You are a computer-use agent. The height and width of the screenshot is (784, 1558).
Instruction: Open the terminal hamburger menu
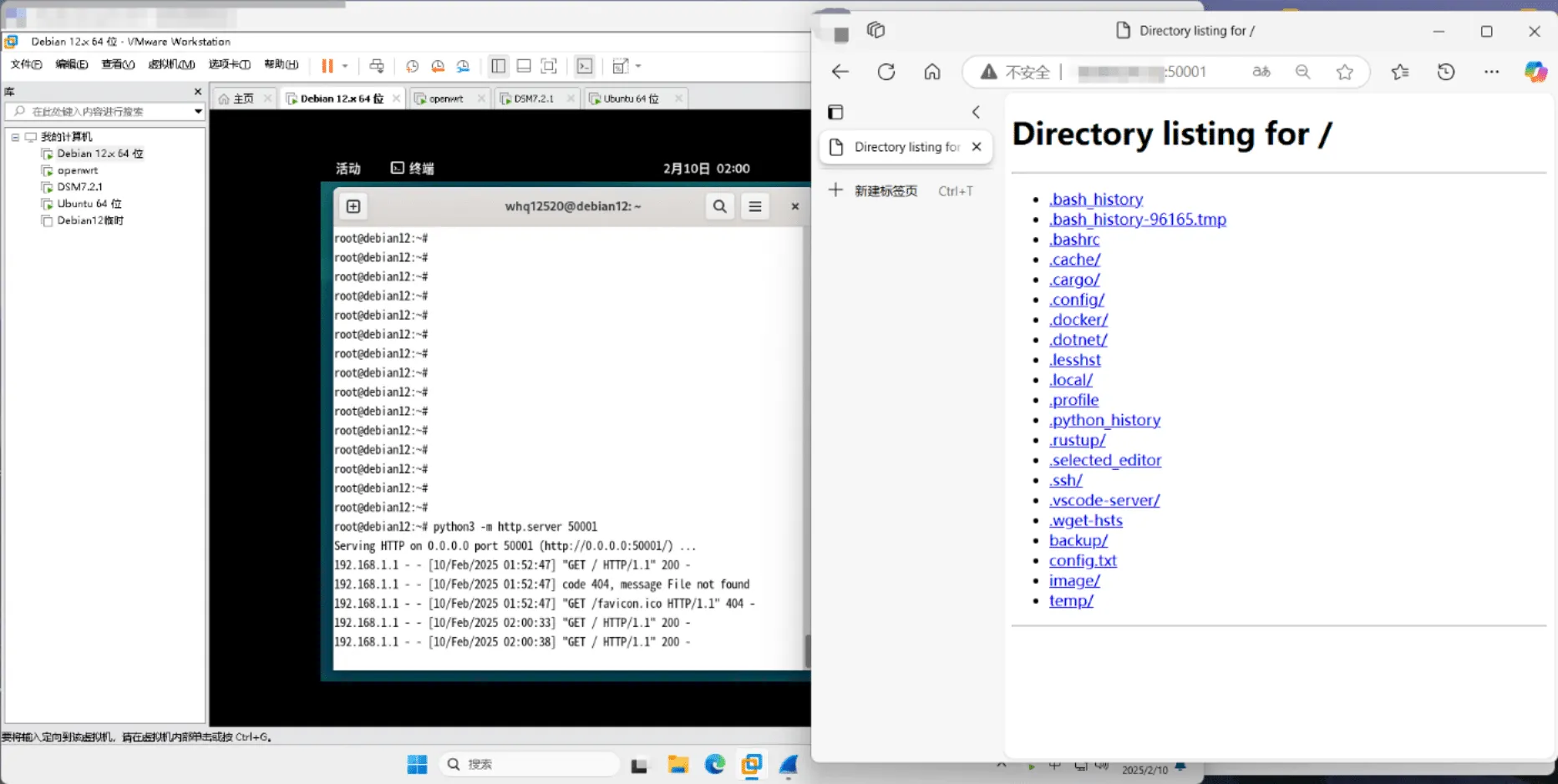(x=755, y=206)
